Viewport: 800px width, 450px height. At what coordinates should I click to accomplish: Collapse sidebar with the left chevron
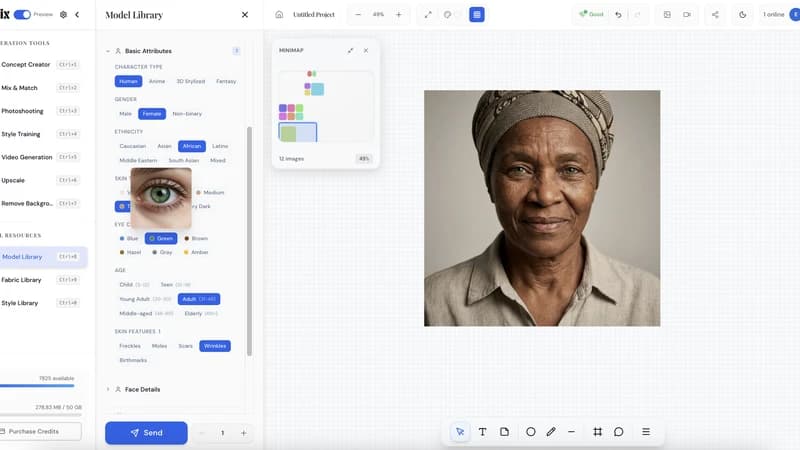click(77, 14)
